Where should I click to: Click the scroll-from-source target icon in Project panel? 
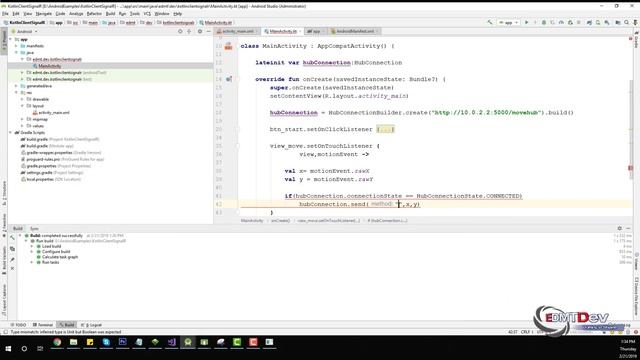tap(180, 31)
